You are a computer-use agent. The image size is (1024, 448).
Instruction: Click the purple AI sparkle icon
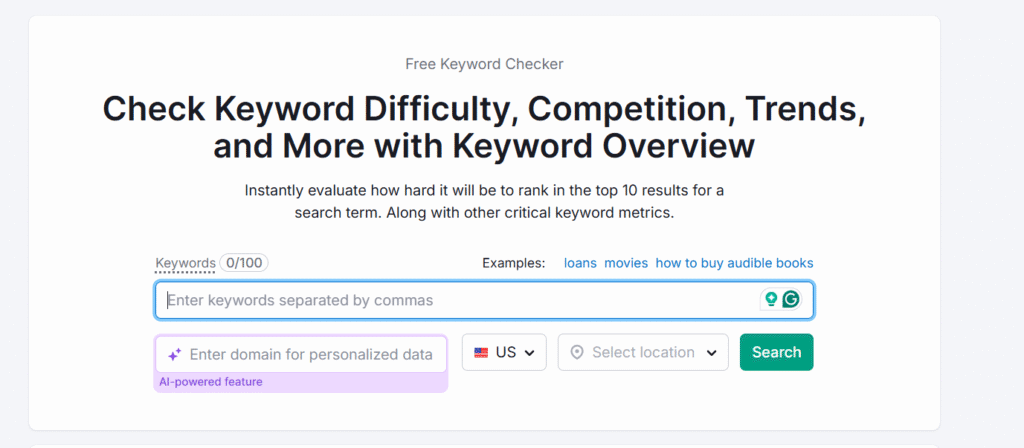[174, 355]
